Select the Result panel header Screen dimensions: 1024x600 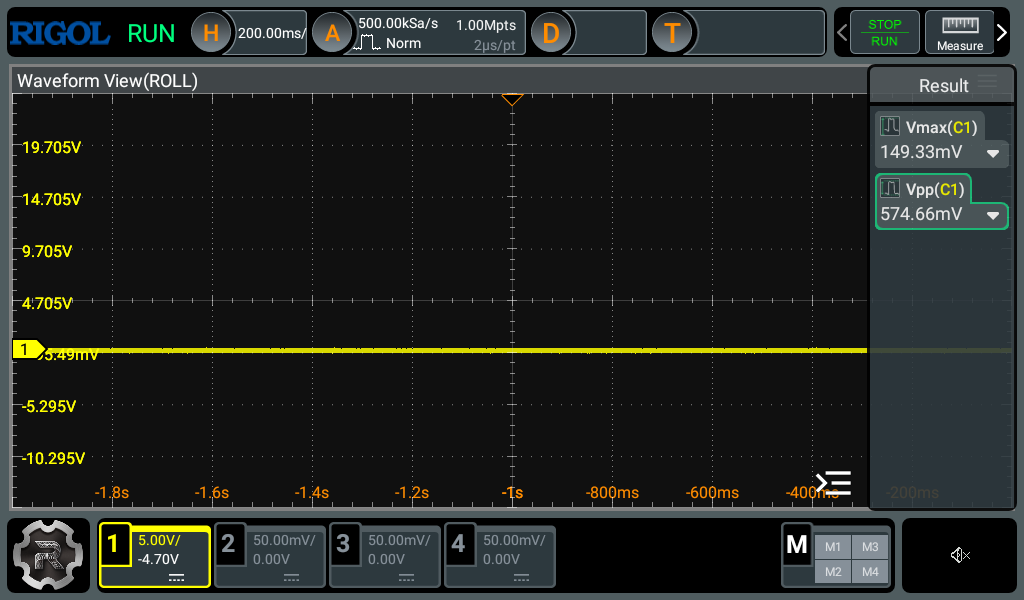coord(942,85)
